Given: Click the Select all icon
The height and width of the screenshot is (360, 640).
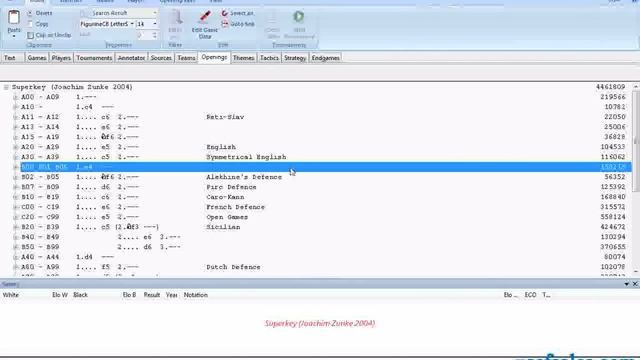Looking at the screenshot, I should tap(224, 13).
